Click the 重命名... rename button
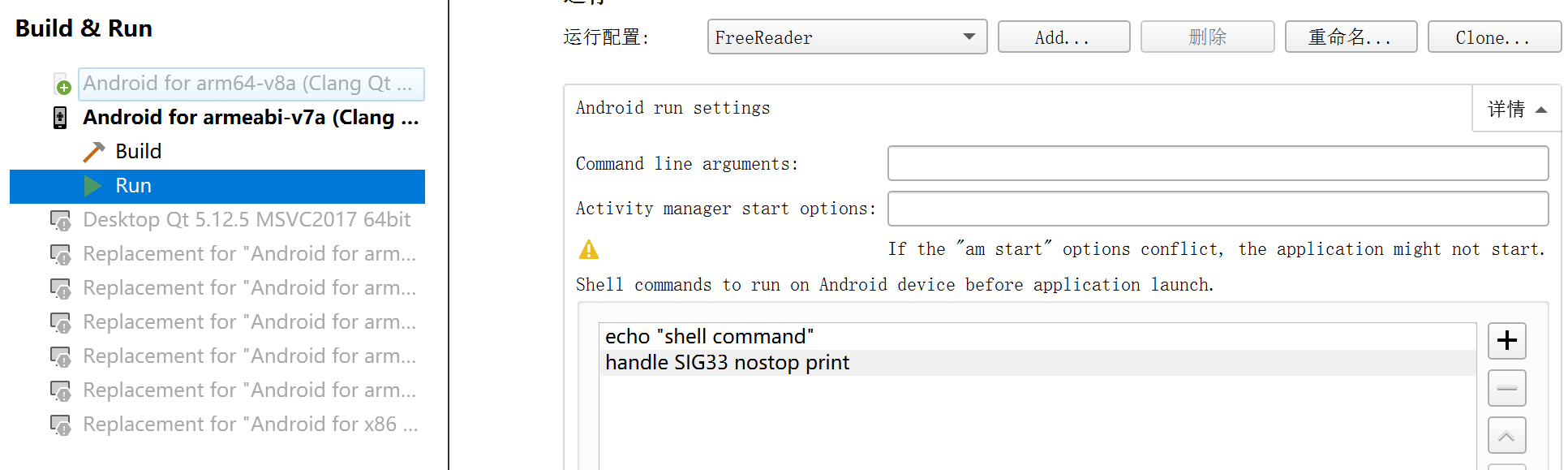Image resolution: width=1568 pixels, height=470 pixels. click(x=1351, y=37)
